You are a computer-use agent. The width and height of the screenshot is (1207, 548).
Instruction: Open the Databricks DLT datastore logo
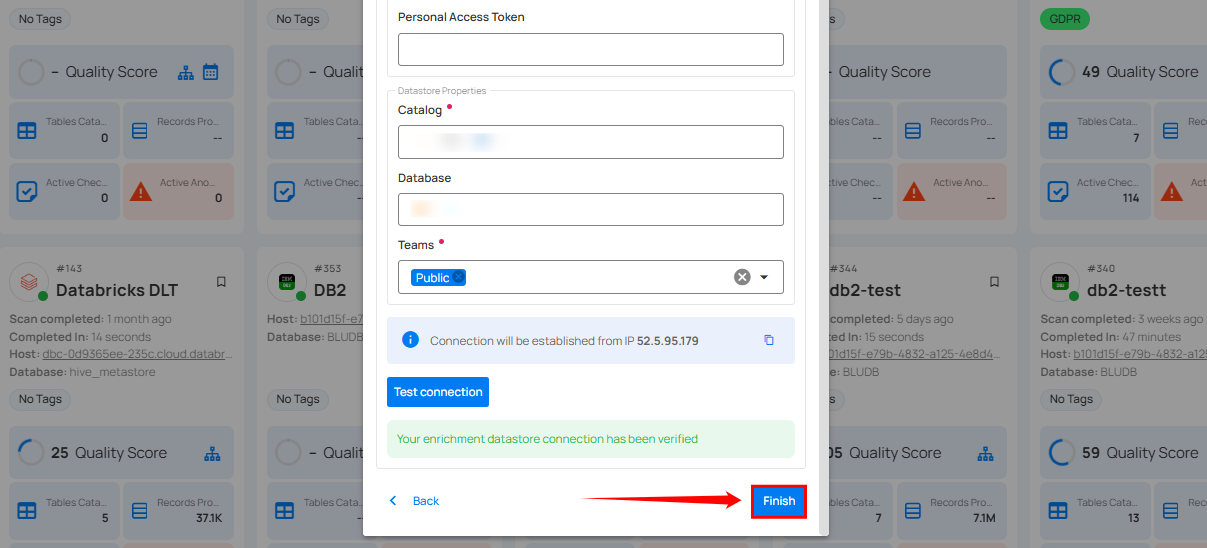click(x=29, y=282)
